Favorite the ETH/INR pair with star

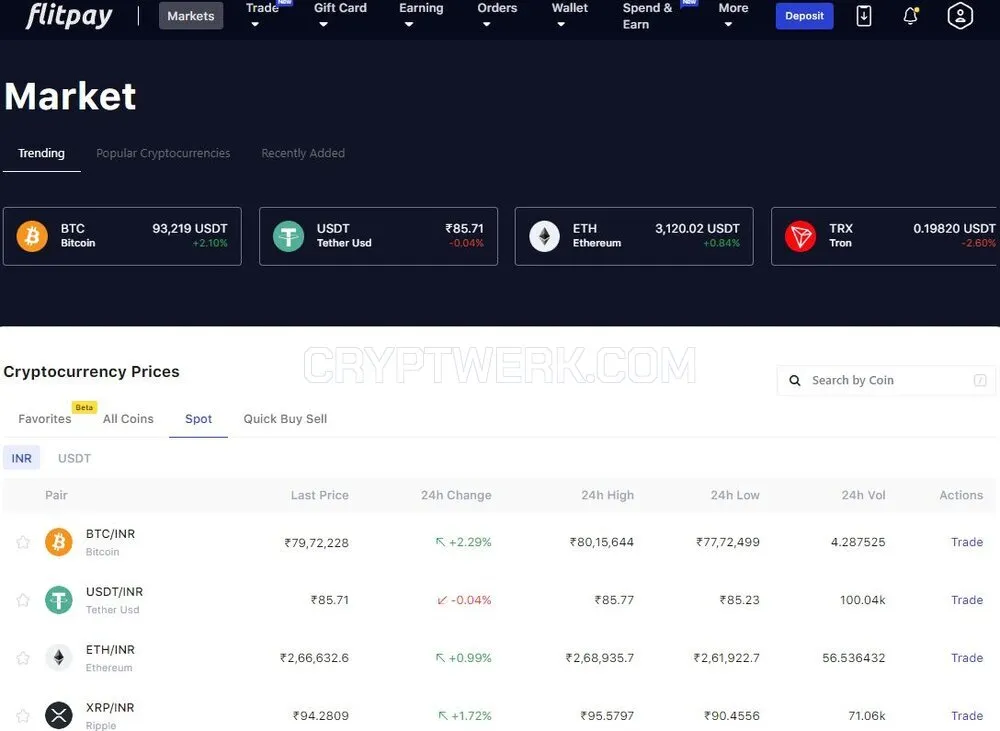tap(23, 658)
